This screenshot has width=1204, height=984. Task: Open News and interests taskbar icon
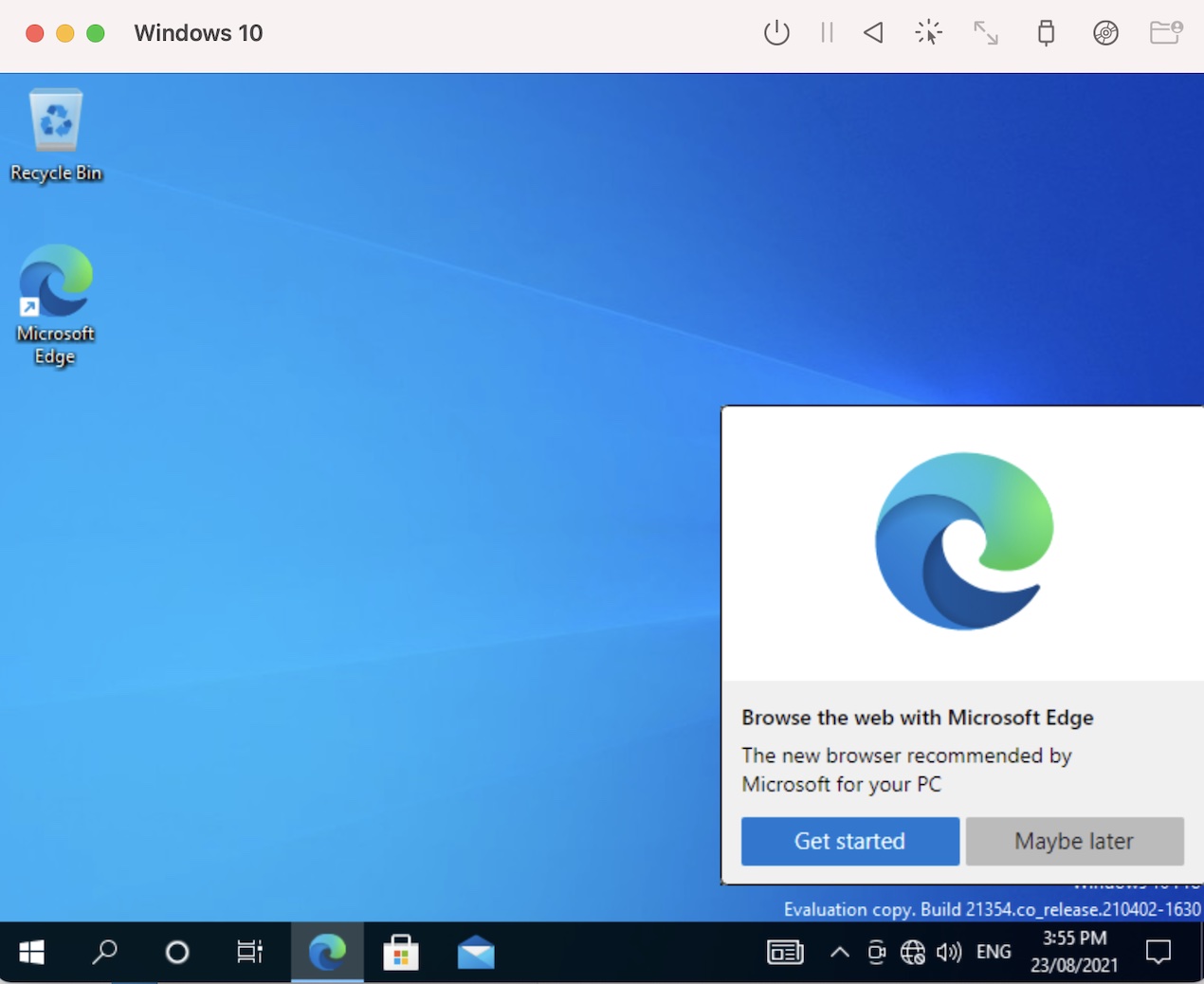785,952
